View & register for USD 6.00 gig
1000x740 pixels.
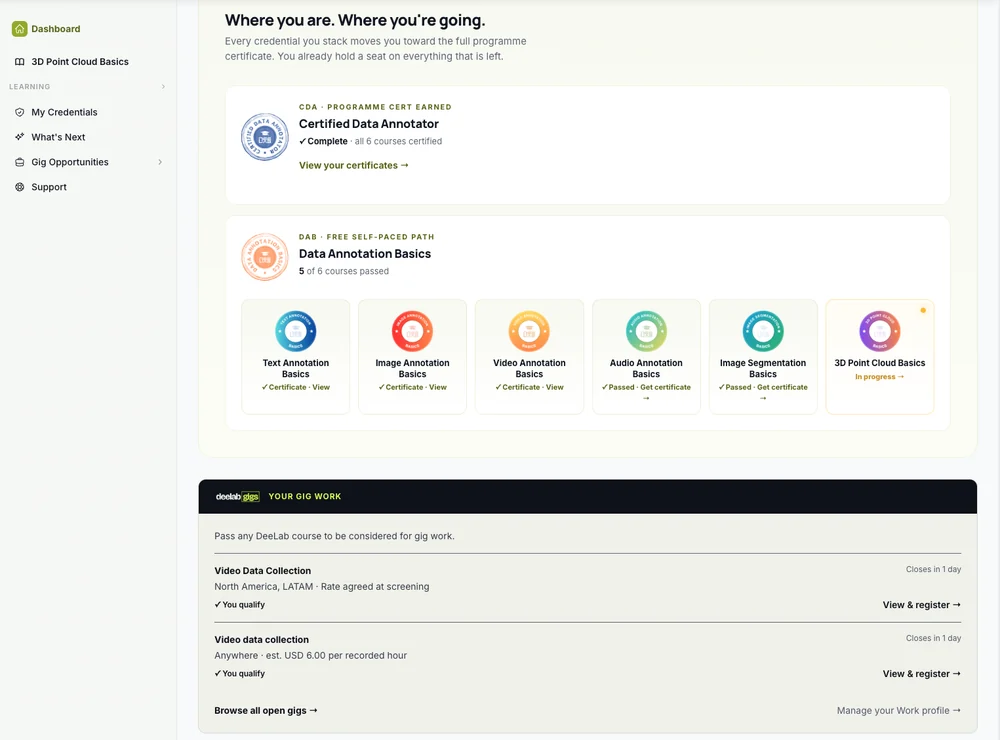(922, 674)
